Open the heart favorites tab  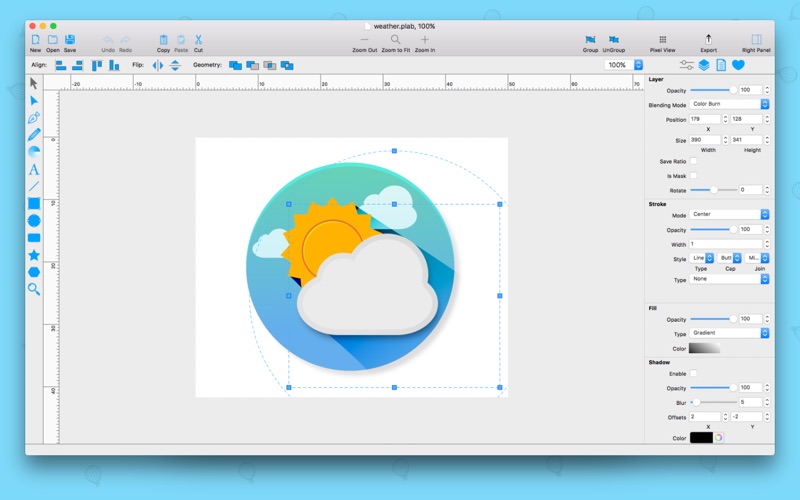(x=738, y=65)
